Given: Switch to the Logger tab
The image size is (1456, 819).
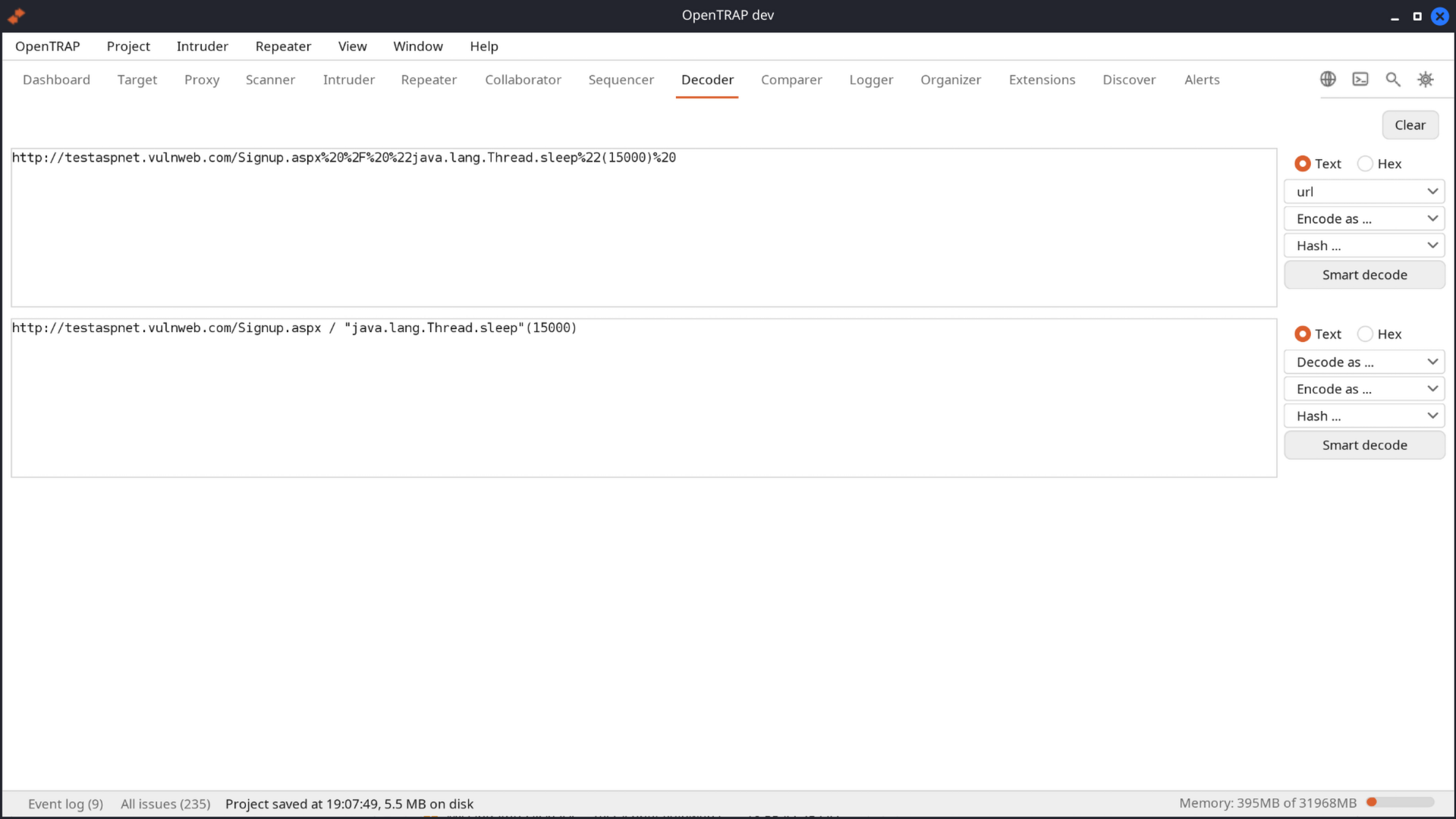Looking at the screenshot, I should tap(871, 80).
